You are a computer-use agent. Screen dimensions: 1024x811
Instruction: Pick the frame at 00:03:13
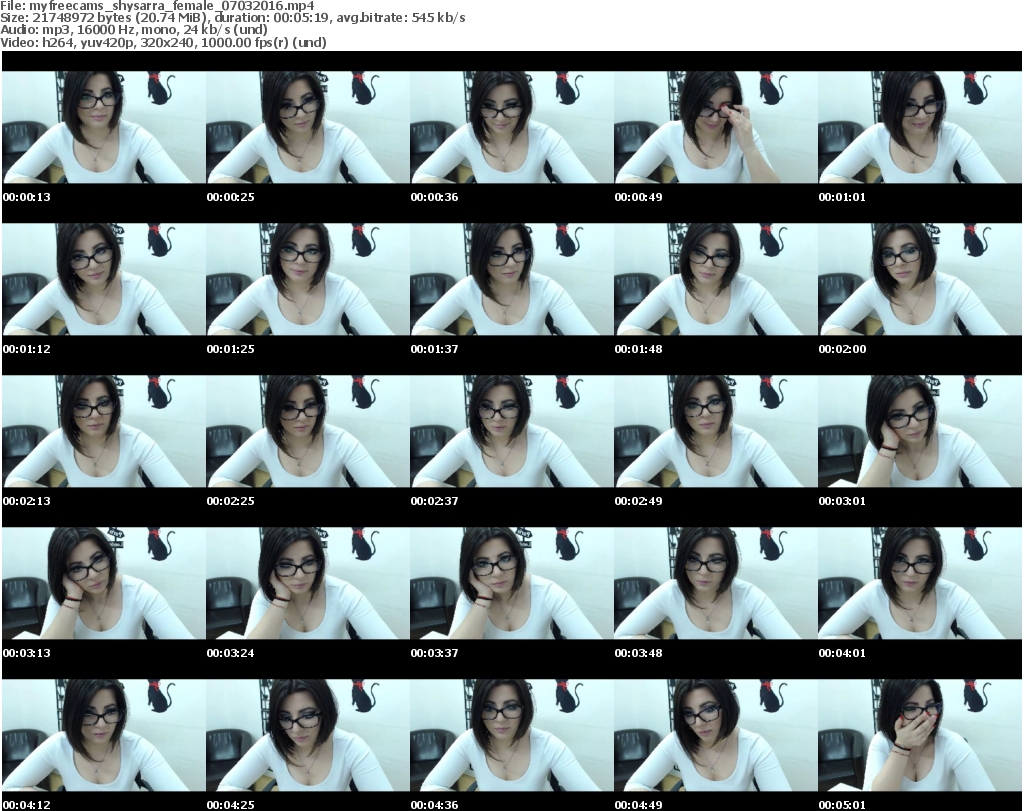[x=104, y=583]
